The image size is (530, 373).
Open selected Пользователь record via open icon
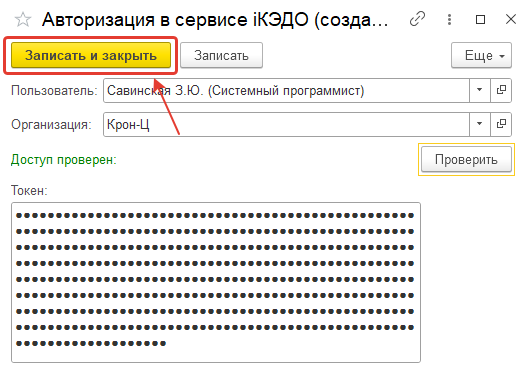(x=501, y=90)
